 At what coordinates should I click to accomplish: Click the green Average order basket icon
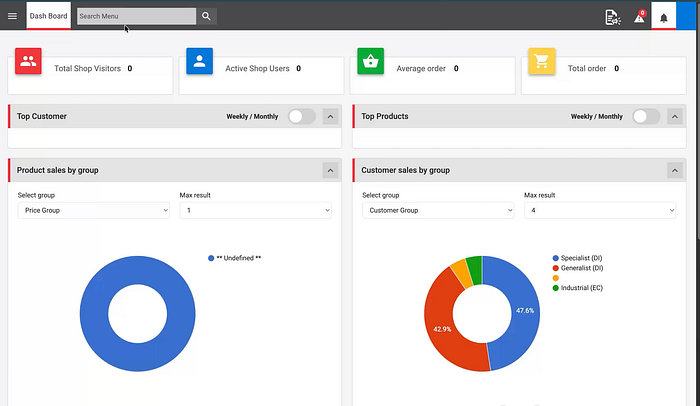point(371,61)
